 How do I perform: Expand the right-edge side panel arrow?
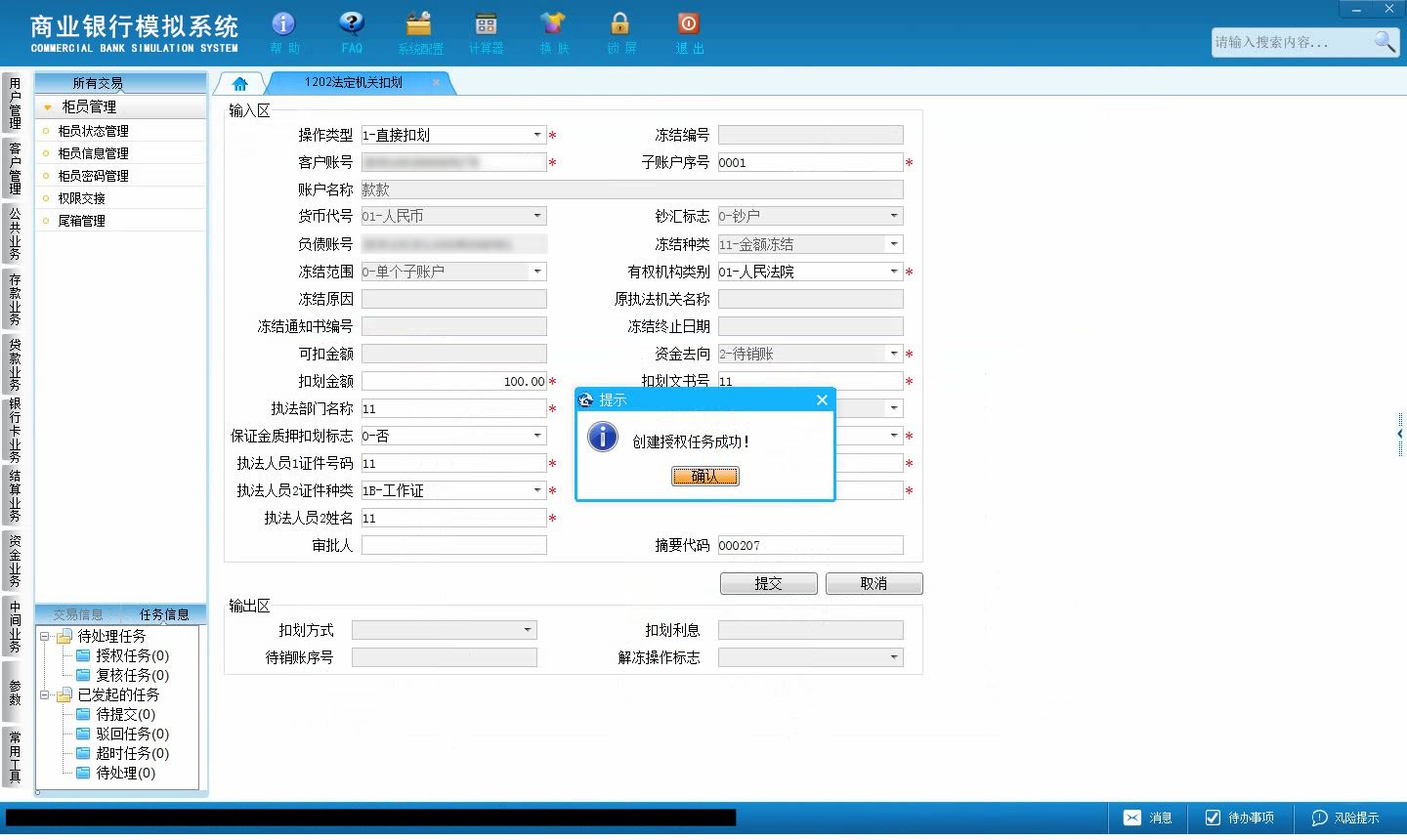(x=1400, y=433)
